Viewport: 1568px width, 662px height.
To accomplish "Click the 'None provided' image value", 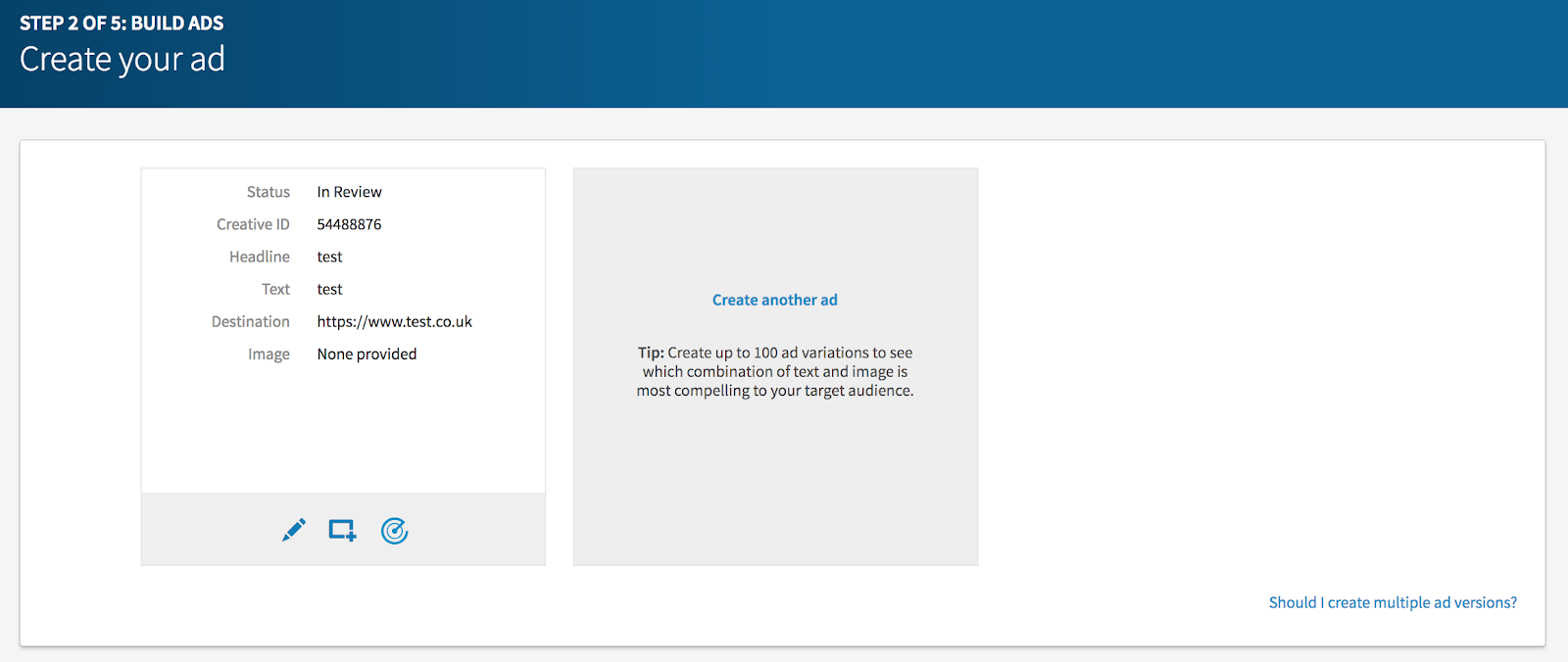I will (367, 354).
